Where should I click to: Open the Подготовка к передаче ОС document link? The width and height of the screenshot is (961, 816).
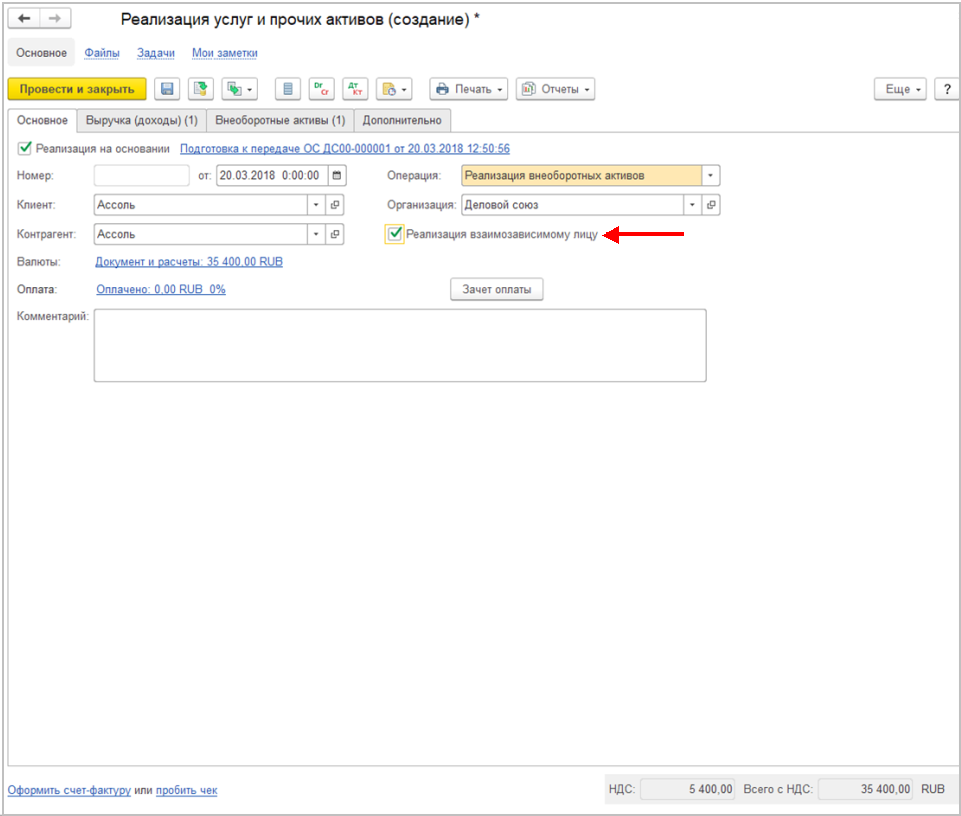tap(344, 148)
